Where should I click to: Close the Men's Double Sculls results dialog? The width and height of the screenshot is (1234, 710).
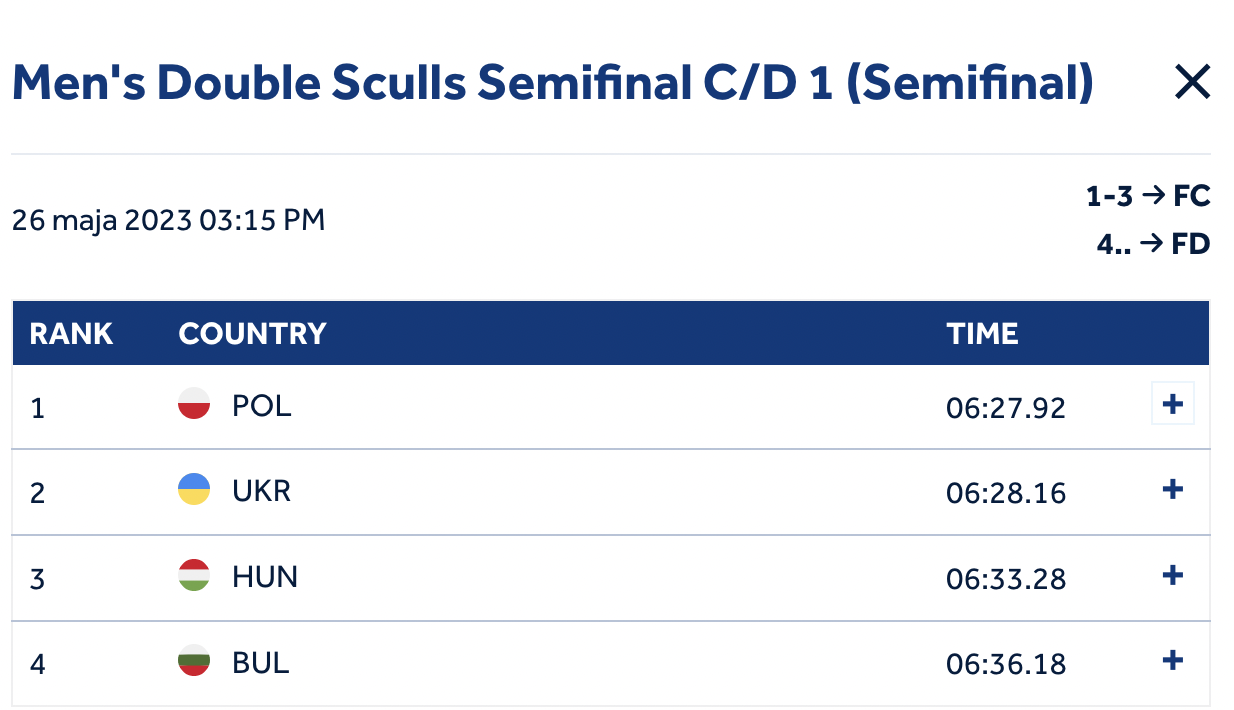tap(1192, 82)
